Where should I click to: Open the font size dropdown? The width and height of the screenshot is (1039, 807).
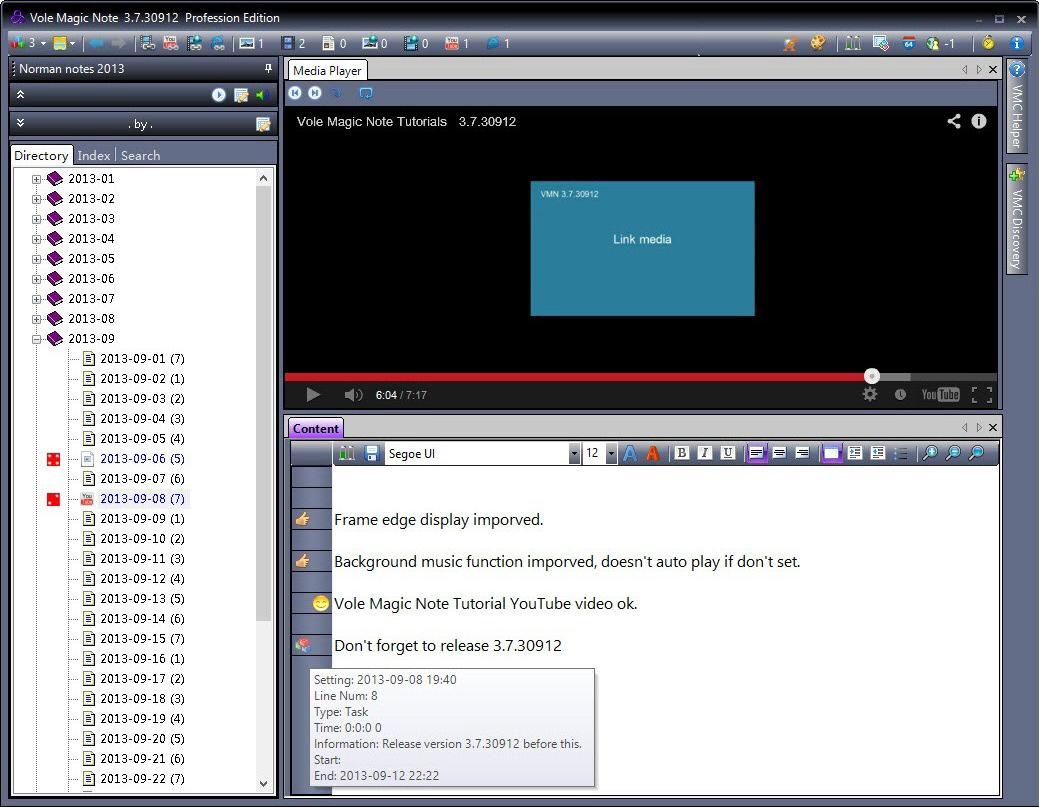611,454
